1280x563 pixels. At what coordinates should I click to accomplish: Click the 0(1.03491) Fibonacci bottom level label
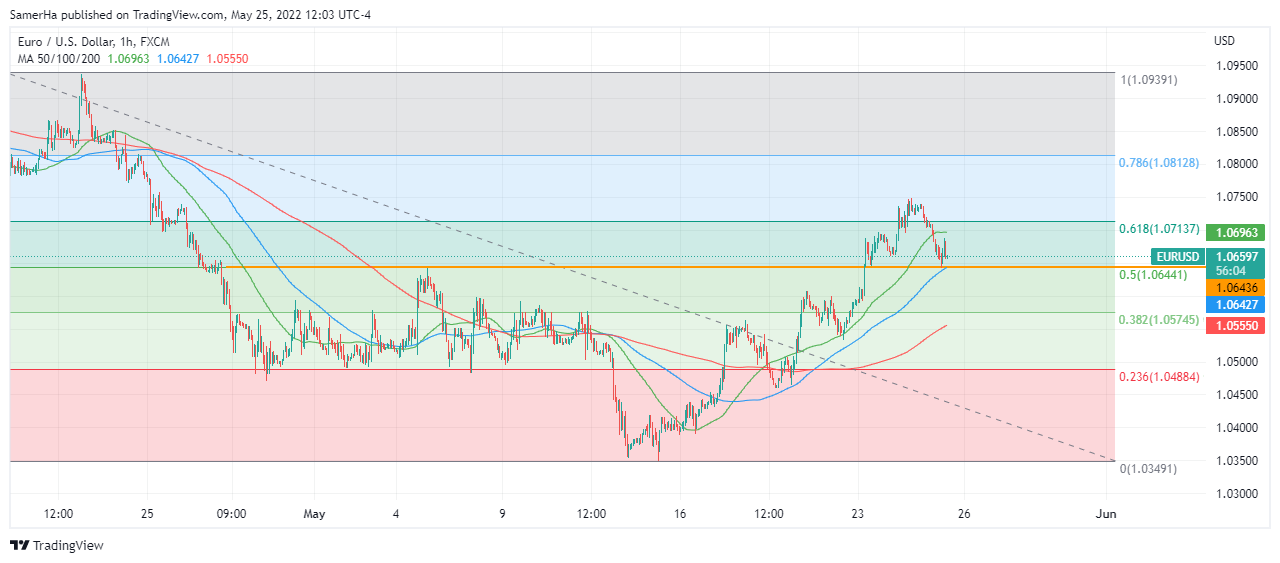[x=1148, y=468]
